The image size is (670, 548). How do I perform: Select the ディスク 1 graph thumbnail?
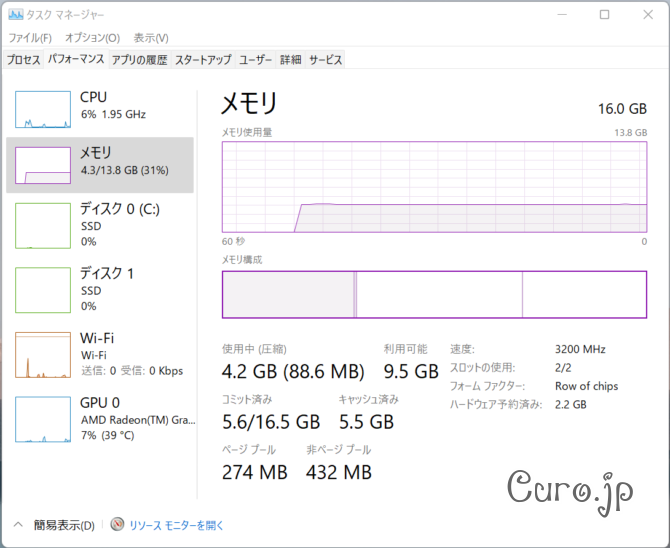coord(42,288)
